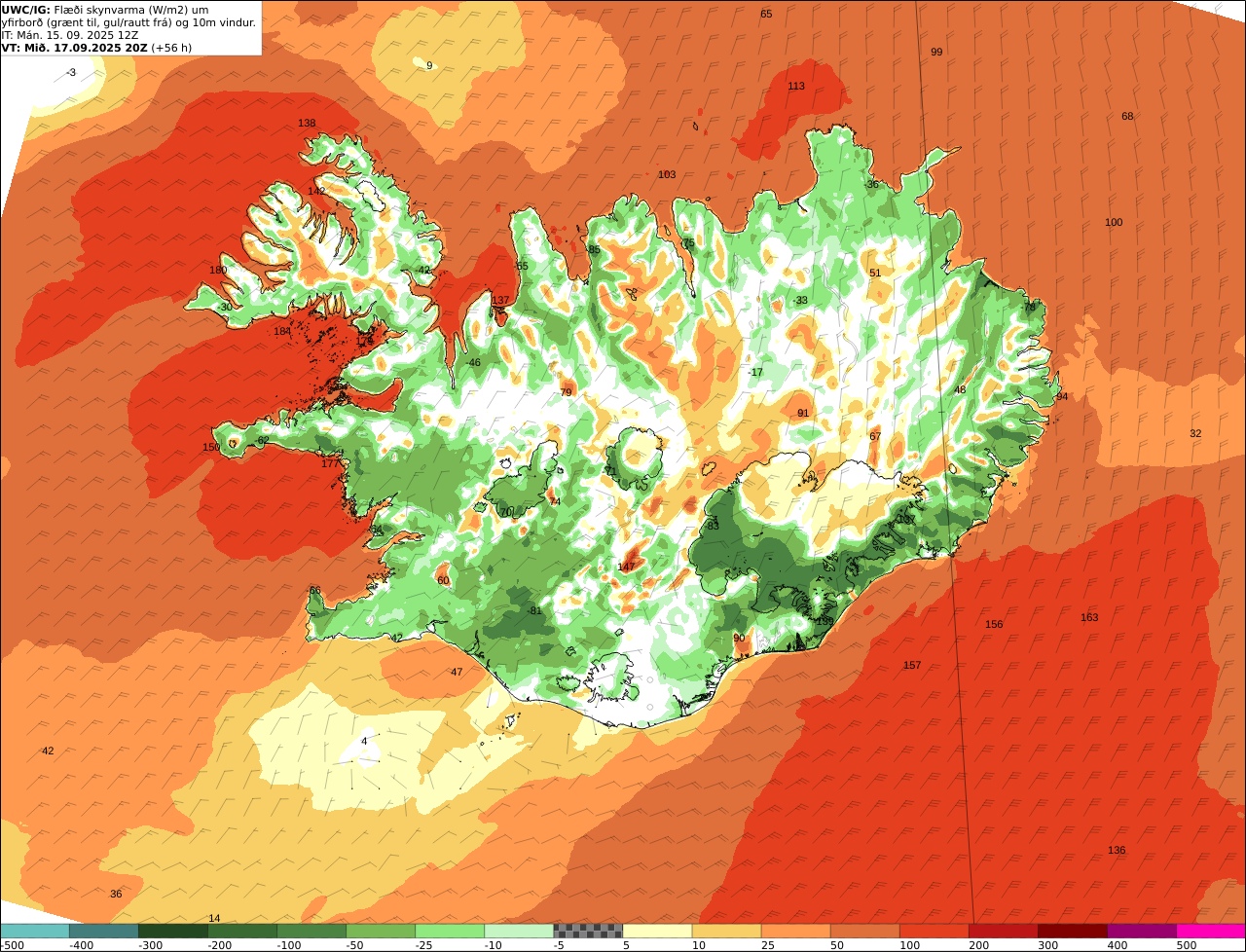Select the value 99 near the top meridian line
This screenshot has height=952, width=1246.
click(x=936, y=52)
